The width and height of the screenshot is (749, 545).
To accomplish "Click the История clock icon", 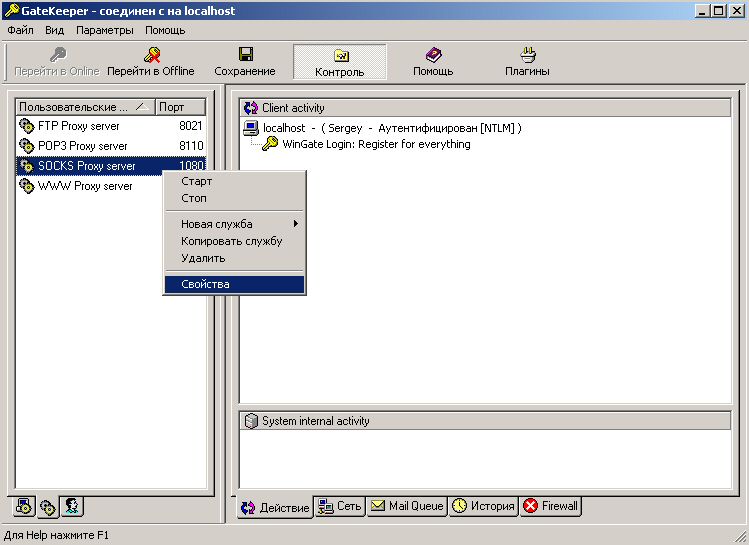I will pyautogui.click(x=459, y=505).
